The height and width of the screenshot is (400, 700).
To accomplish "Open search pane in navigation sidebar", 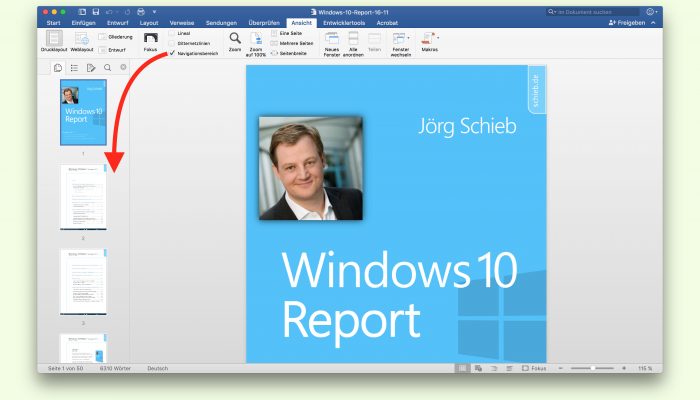I will click(x=108, y=68).
